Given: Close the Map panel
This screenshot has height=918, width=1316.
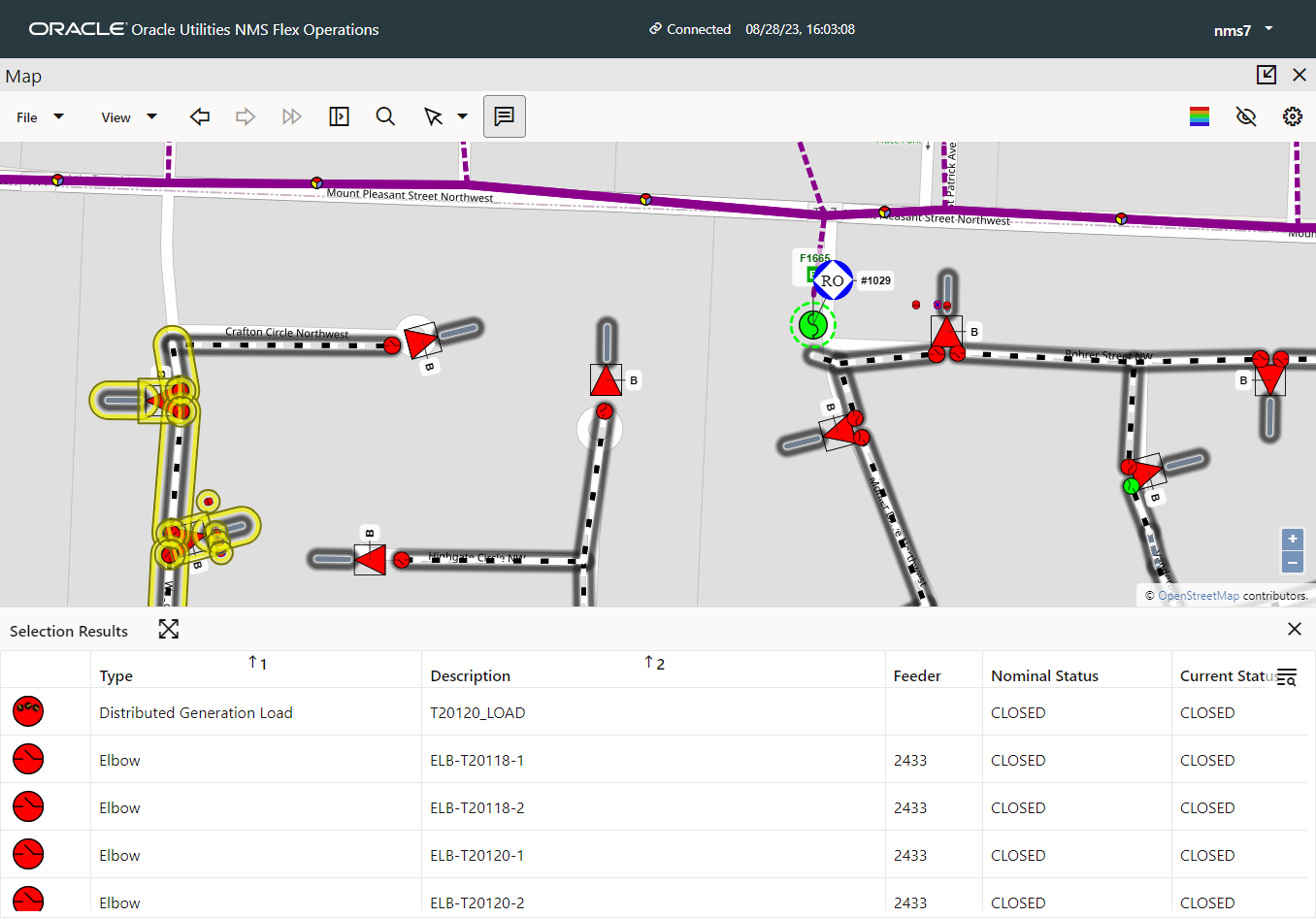Looking at the screenshot, I should 1300,75.
